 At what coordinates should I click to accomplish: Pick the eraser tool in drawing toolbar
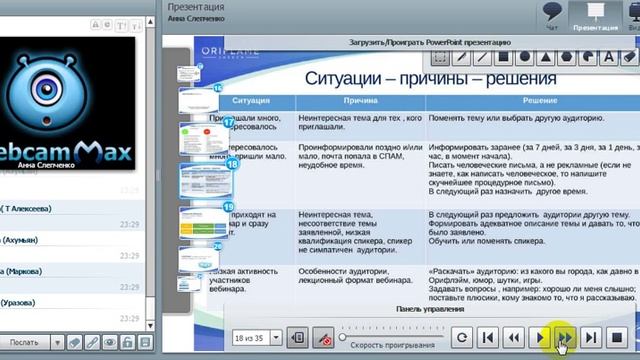click(630, 57)
